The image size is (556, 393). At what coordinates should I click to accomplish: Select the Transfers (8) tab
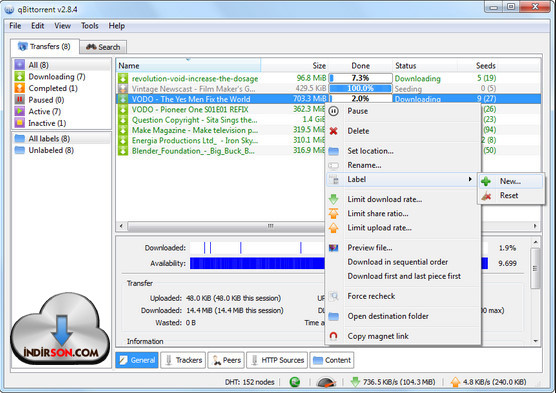(x=44, y=46)
